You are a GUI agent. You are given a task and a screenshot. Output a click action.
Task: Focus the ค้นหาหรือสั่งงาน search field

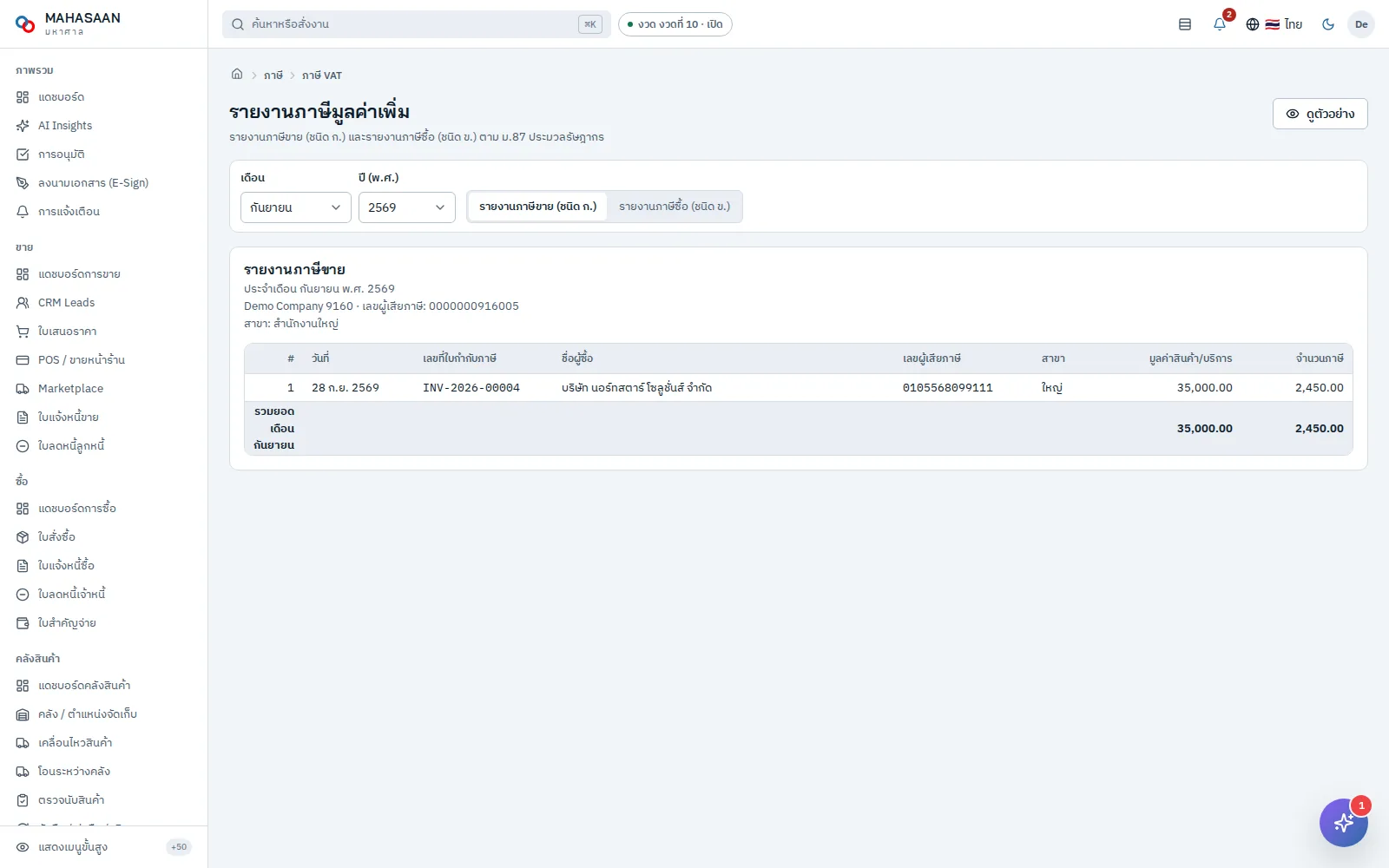click(417, 24)
